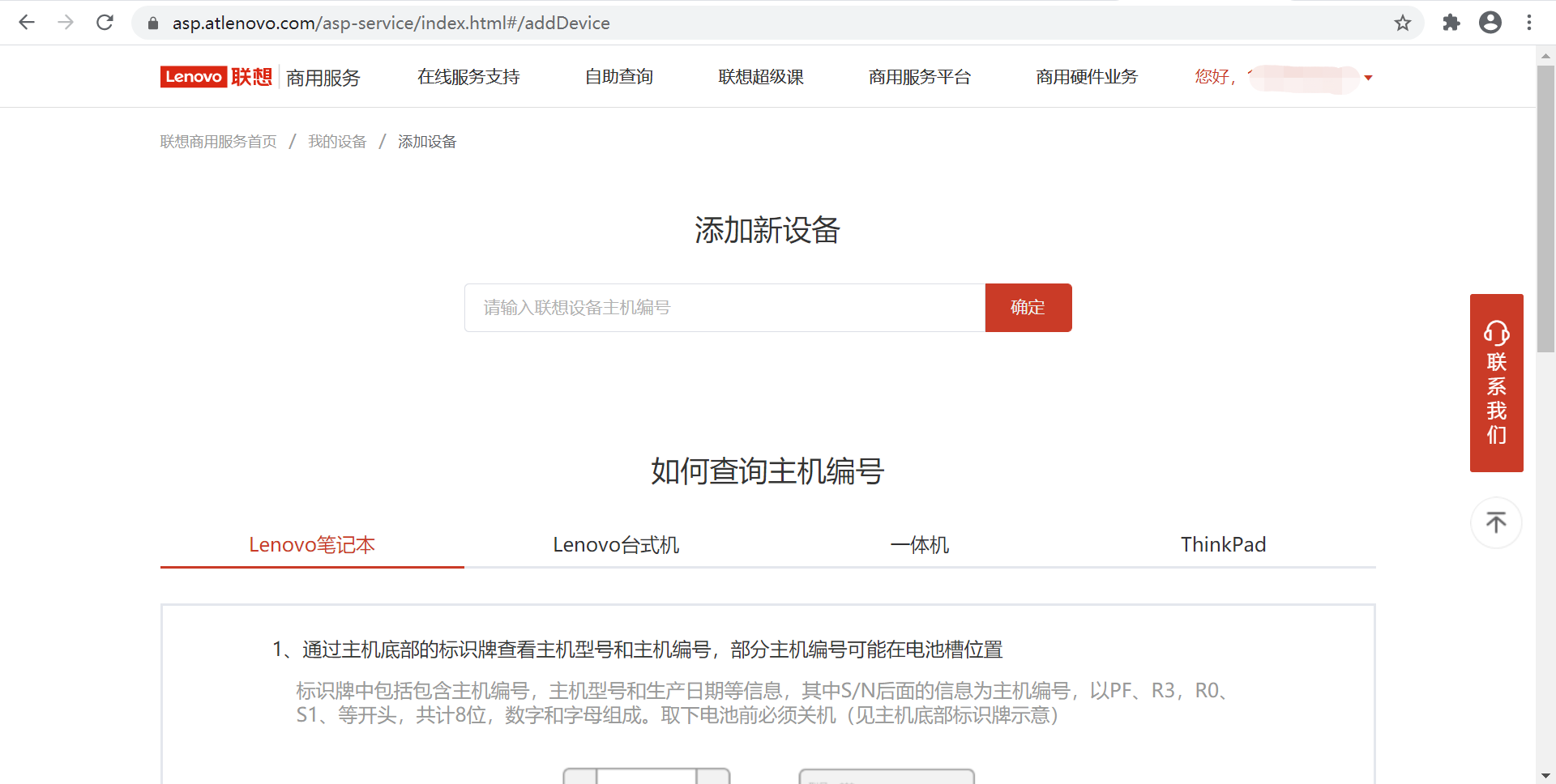The height and width of the screenshot is (784, 1556).
Task: Open the 联系我们 contact widget
Action: pos(1496,383)
